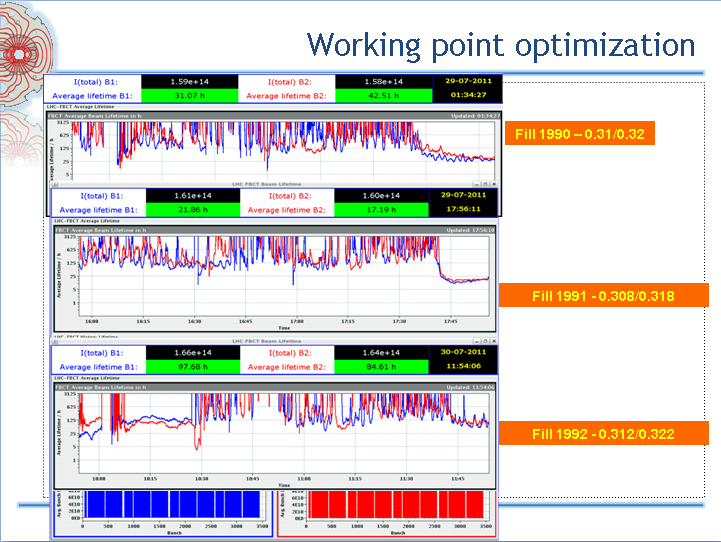Click the 21.86 h lifetime value
The height and width of the screenshot is (542, 721).
click(x=193, y=210)
